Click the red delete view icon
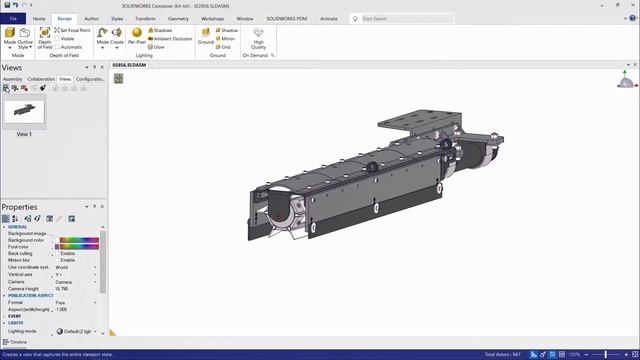640x360 pixels. tap(24, 88)
